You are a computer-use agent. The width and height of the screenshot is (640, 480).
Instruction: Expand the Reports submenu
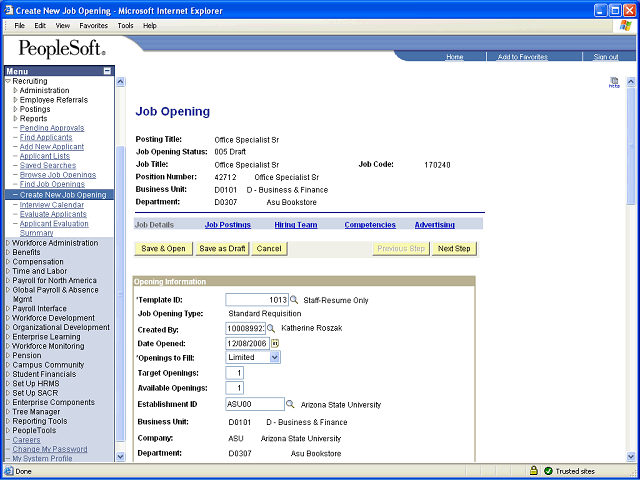[16, 118]
